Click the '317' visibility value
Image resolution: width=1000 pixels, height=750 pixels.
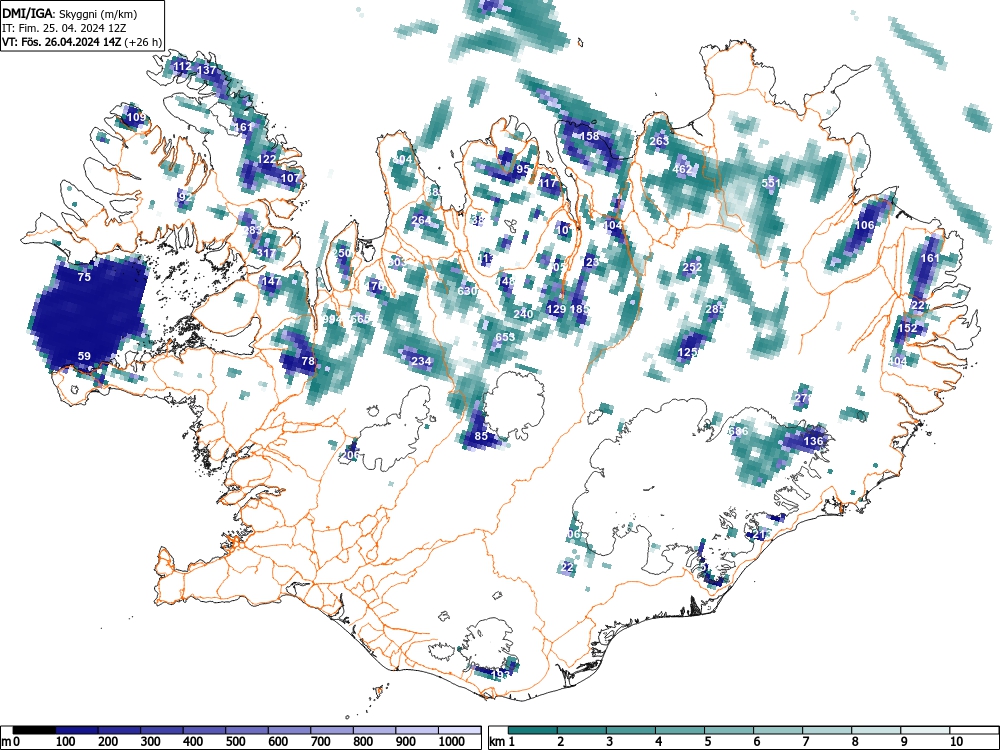point(266,253)
